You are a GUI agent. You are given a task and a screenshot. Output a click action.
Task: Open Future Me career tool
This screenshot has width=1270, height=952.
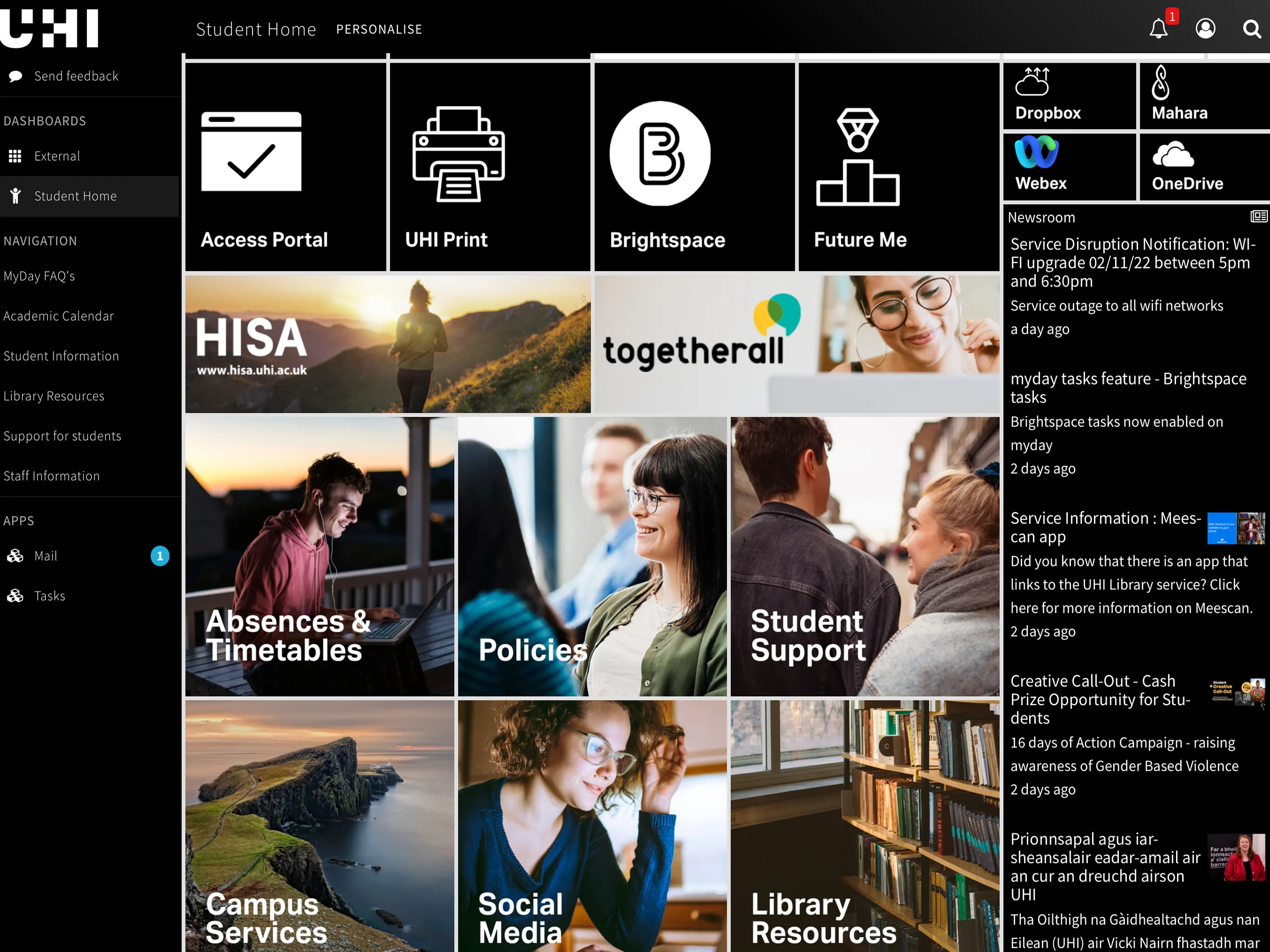(897, 163)
